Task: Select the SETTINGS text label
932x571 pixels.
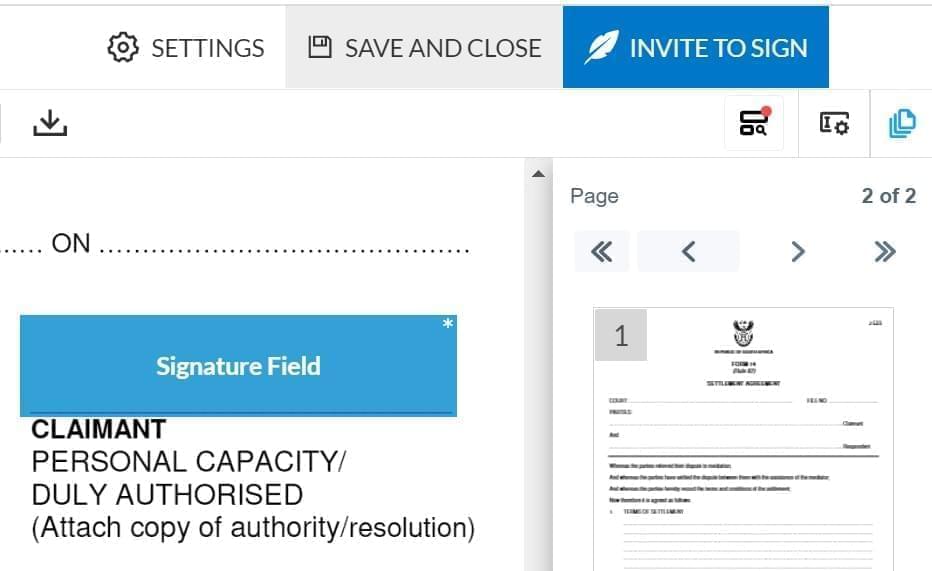Action: point(207,48)
